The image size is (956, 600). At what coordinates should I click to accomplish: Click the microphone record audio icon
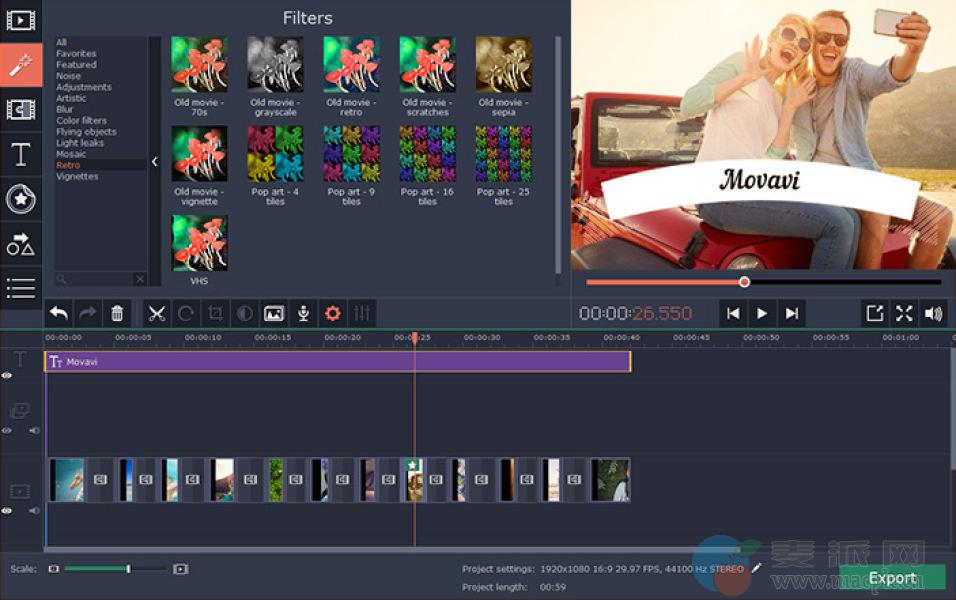303,313
